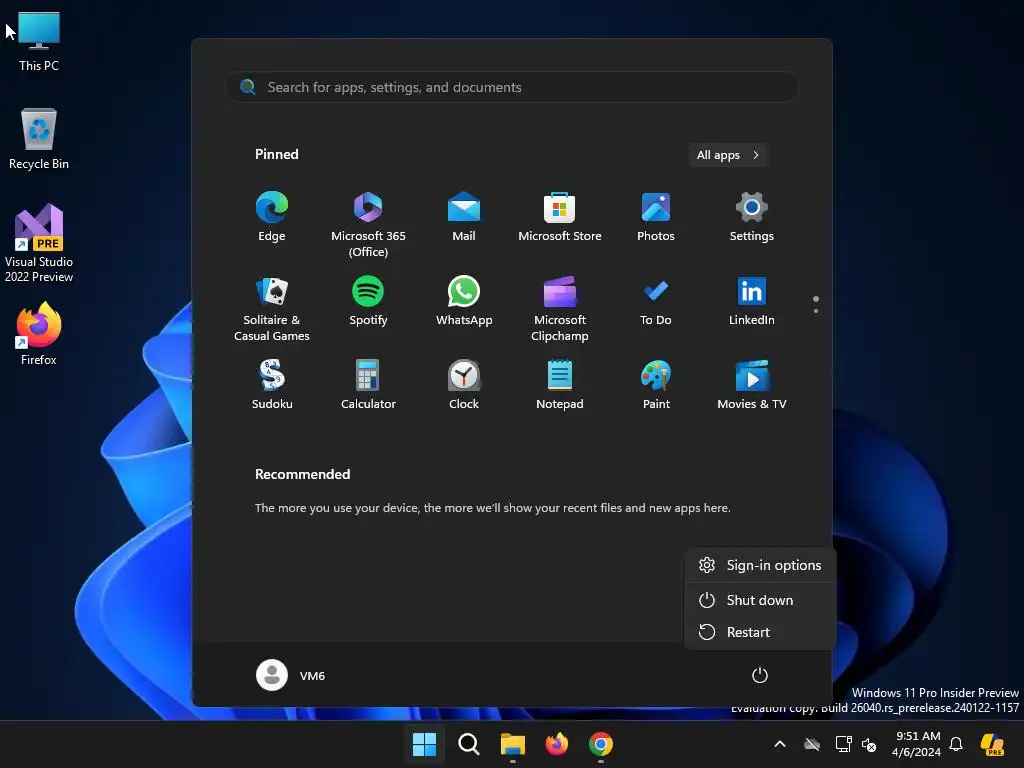Launch the Sudoku game
Screen dimensions: 1024x768
click(x=272, y=385)
